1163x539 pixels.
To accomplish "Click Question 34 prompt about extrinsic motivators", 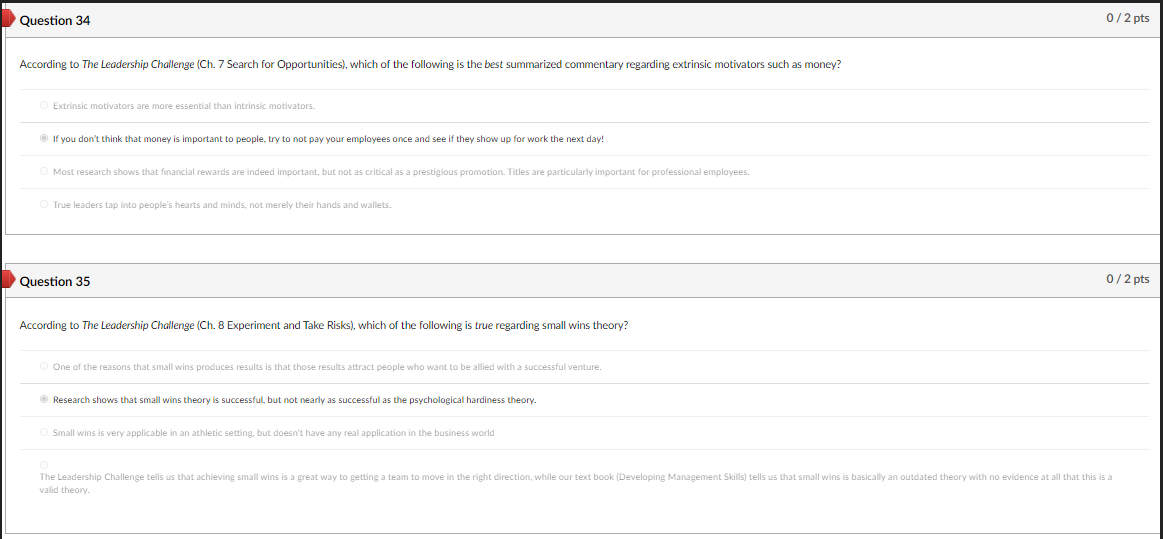I will pyautogui.click(x=430, y=65).
